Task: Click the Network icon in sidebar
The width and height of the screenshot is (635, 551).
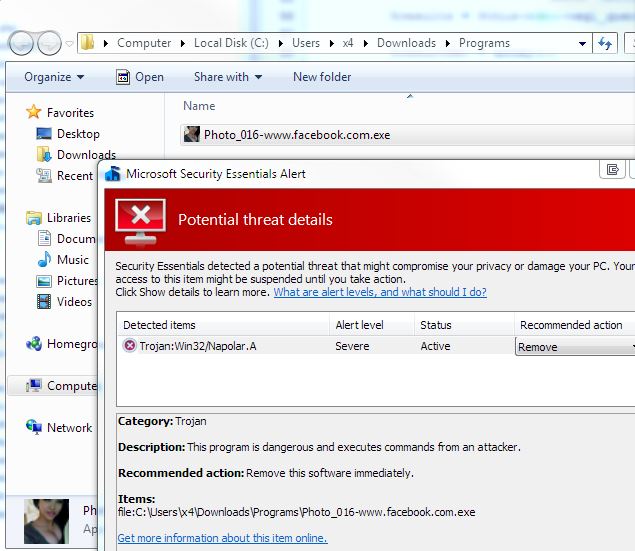Action: coord(34,427)
